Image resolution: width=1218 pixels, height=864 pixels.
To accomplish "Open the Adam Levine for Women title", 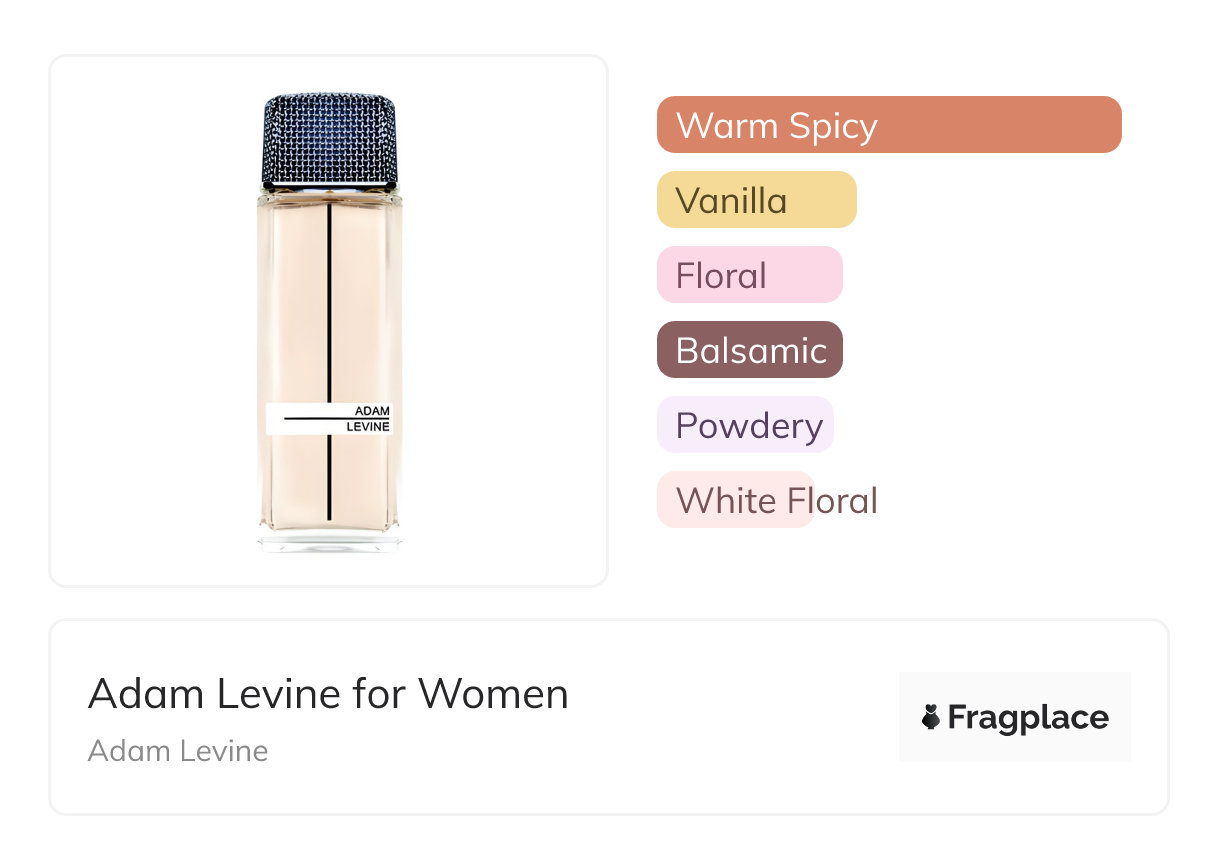I will [328, 693].
